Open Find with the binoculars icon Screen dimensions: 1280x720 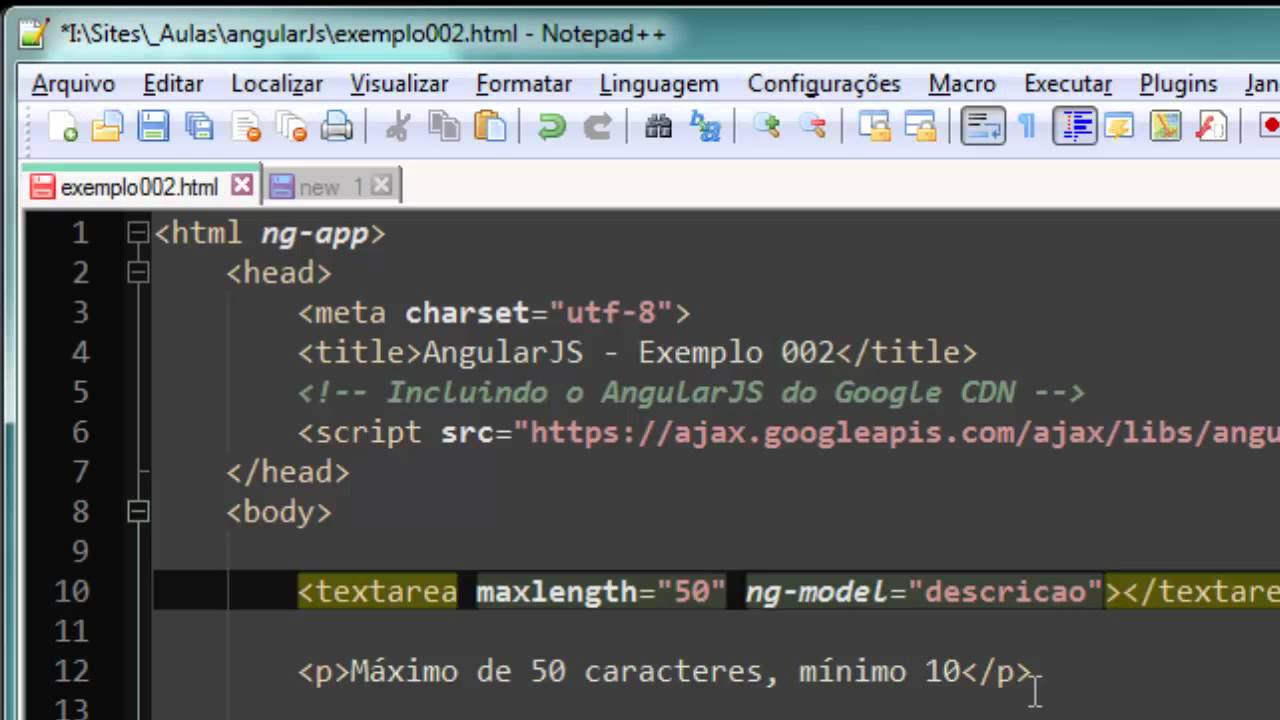coord(658,127)
